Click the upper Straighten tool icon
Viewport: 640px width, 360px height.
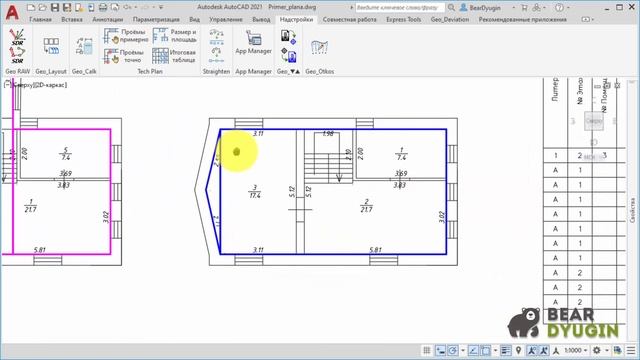pyautogui.click(x=216, y=37)
